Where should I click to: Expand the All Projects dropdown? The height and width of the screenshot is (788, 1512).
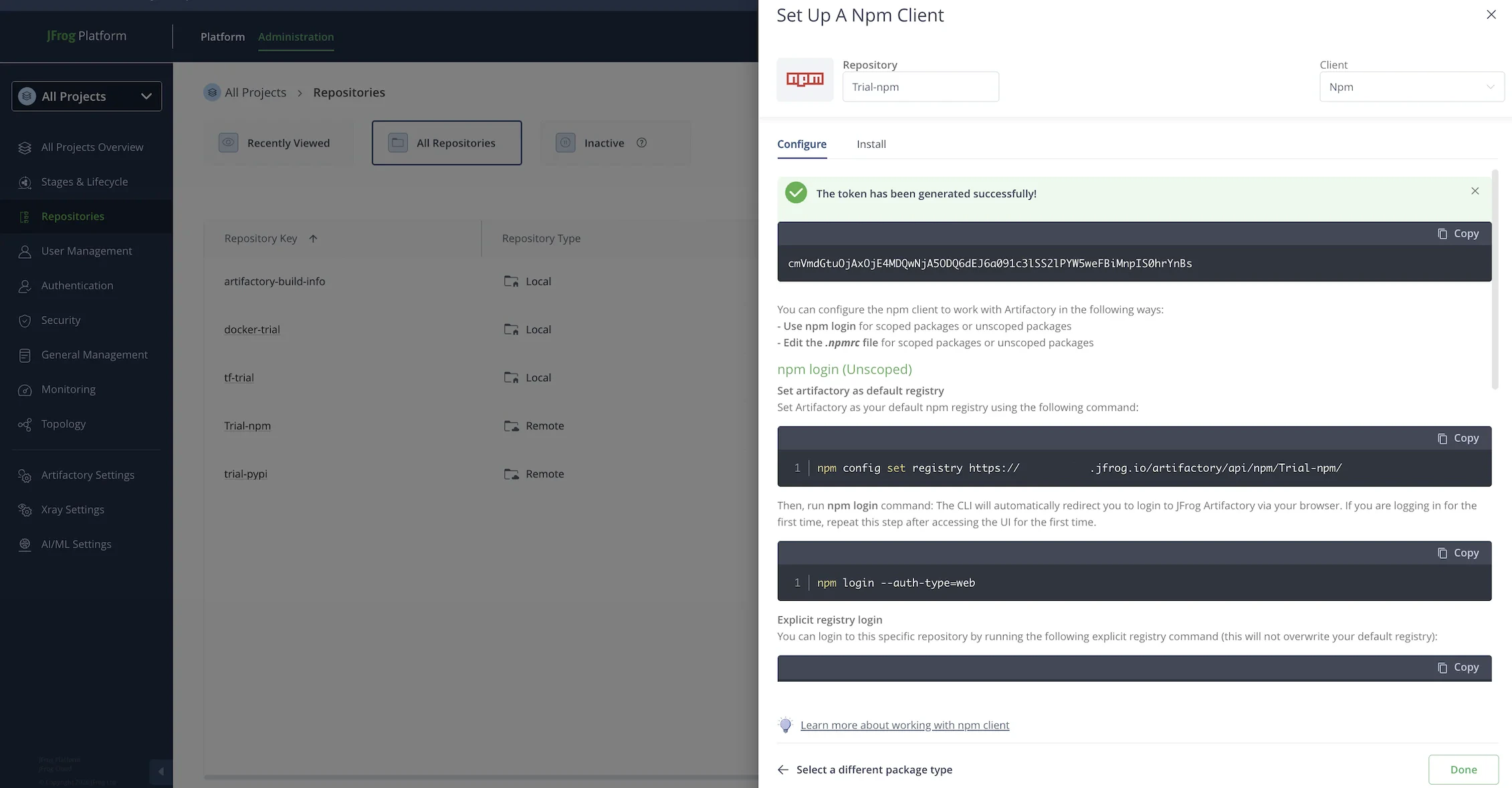click(87, 96)
